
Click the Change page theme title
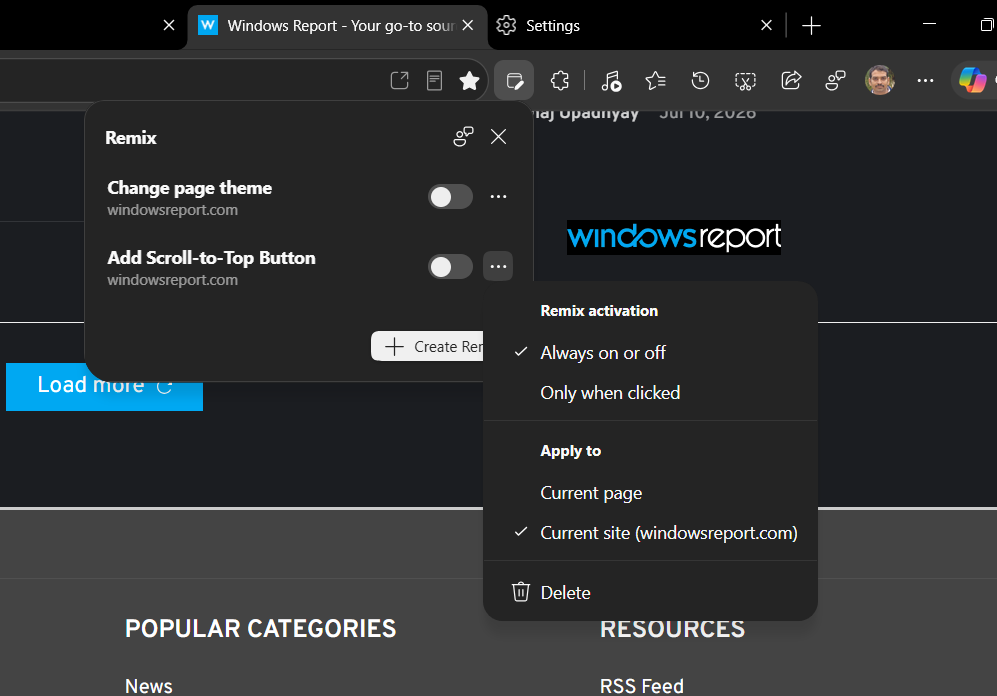[189, 188]
